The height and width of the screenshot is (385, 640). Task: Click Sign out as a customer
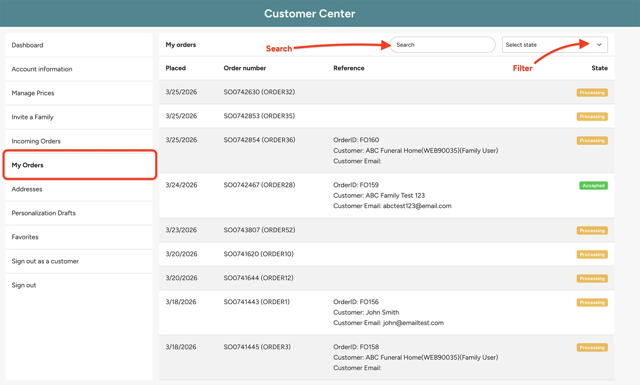[x=79, y=261]
